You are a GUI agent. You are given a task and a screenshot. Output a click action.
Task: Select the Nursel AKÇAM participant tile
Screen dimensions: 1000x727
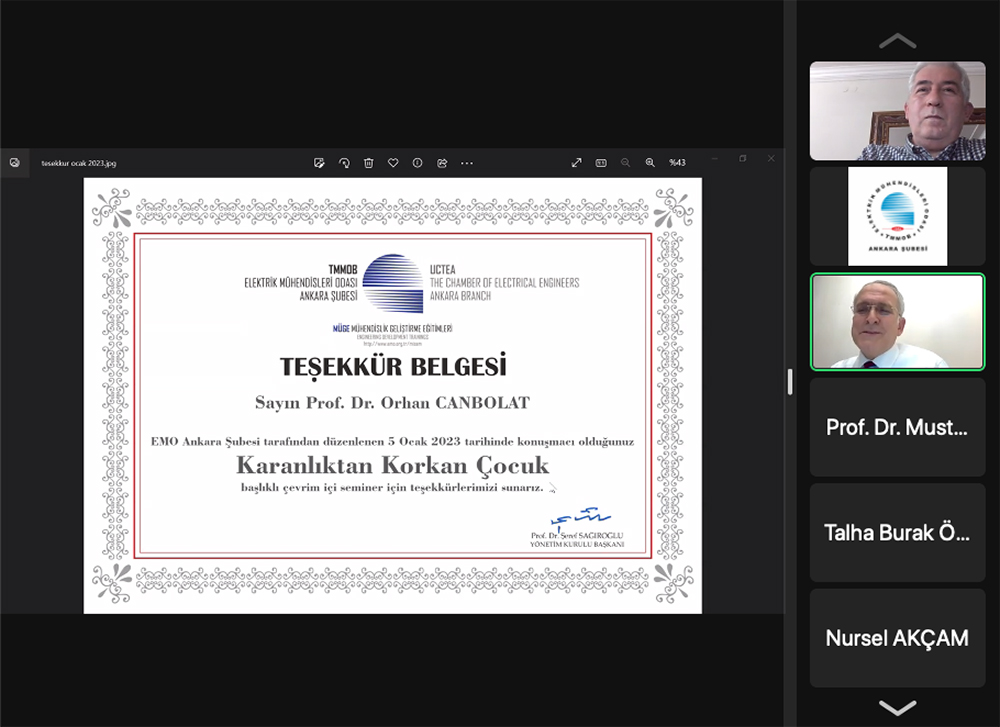tap(897, 638)
